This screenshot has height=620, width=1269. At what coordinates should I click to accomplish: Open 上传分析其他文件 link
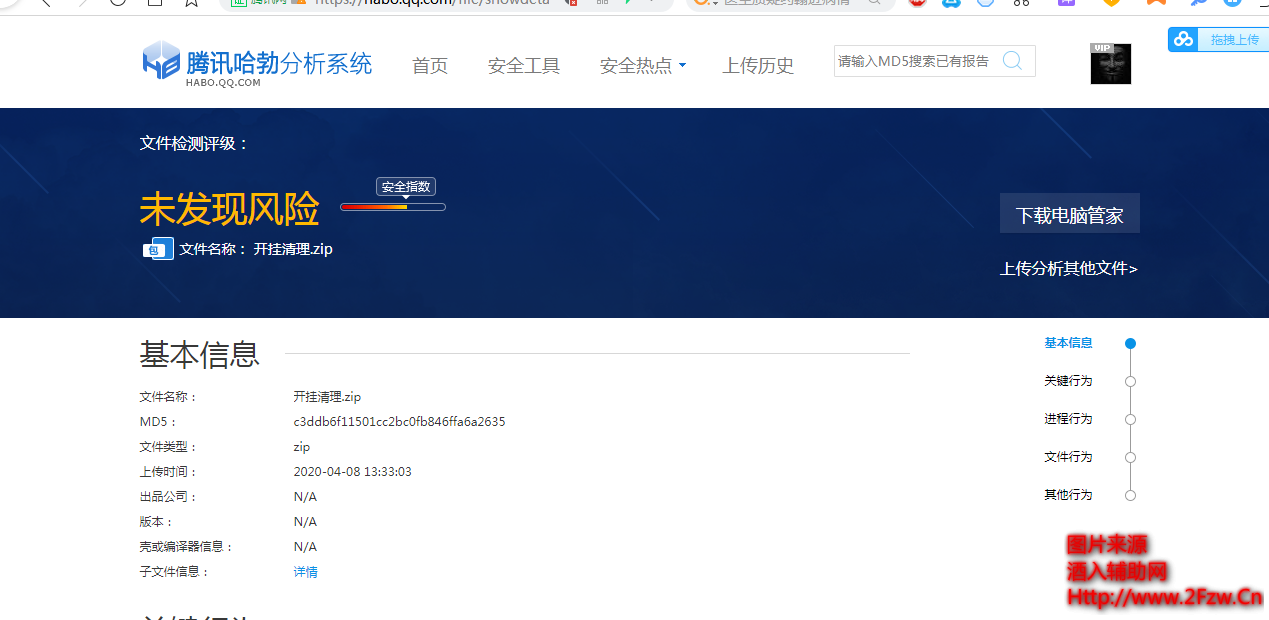[1069, 268]
